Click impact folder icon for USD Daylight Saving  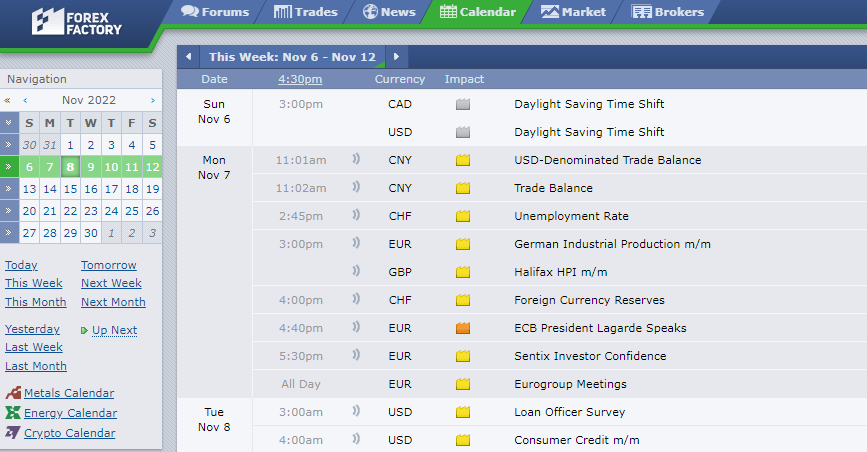463,132
